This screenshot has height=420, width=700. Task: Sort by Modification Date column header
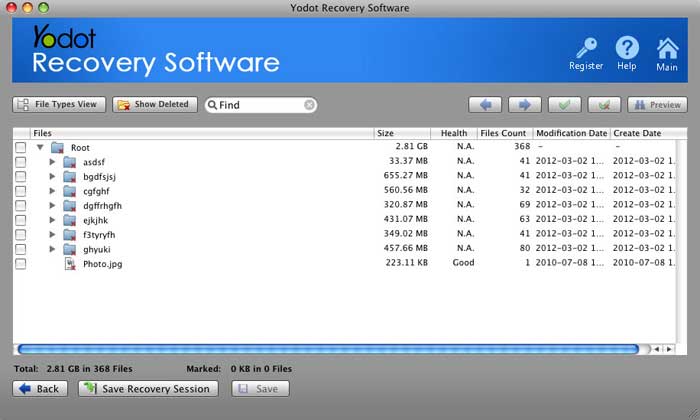pyautogui.click(x=570, y=133)
